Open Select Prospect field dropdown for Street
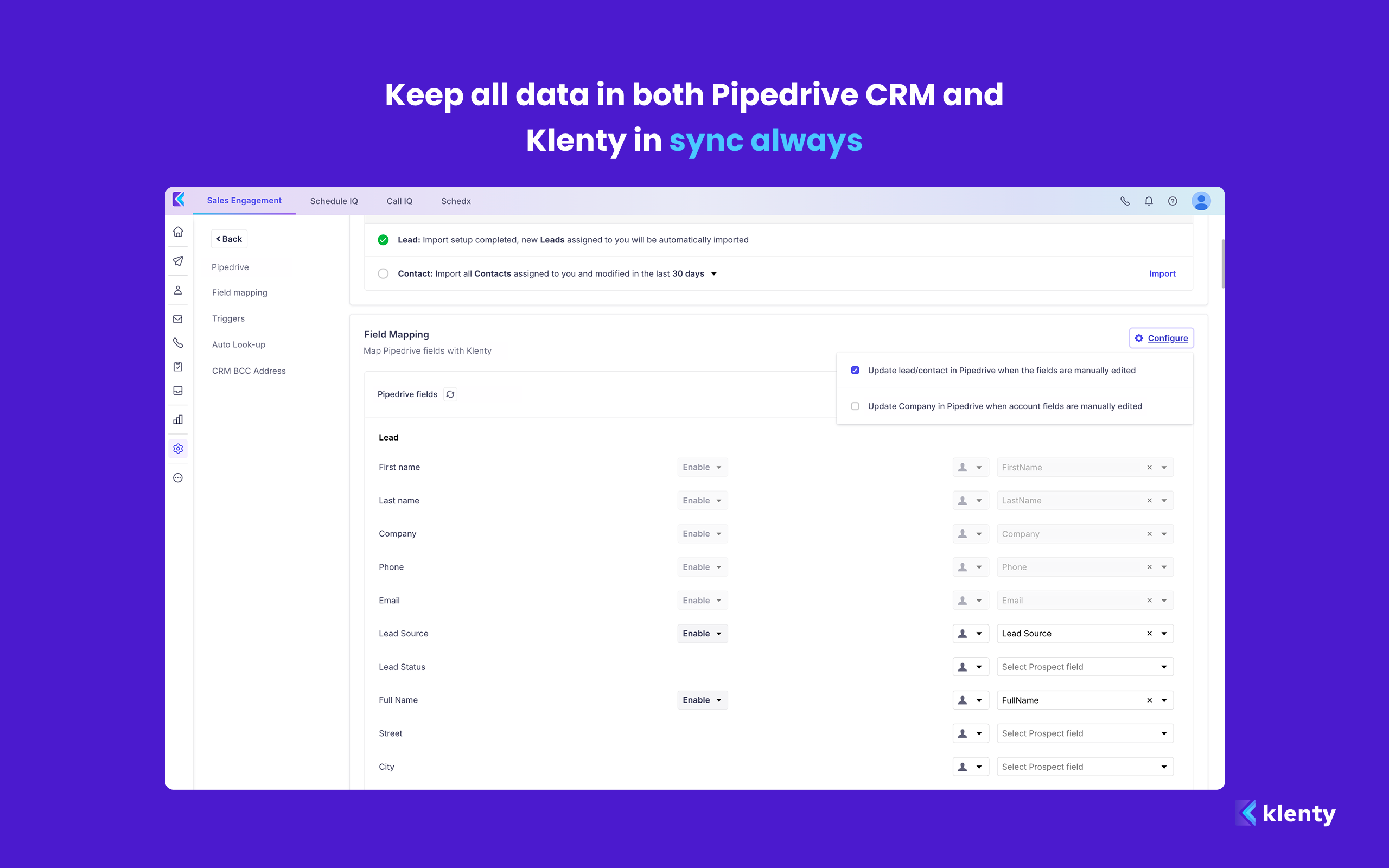This screenshot has height=868, width=1389. point(1085,733)
